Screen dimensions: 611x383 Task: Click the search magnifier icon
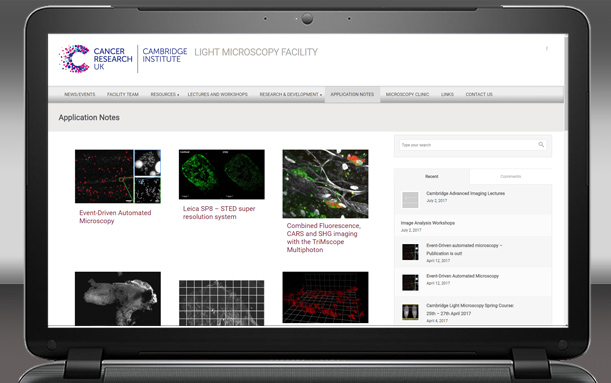tap(541, 145)
